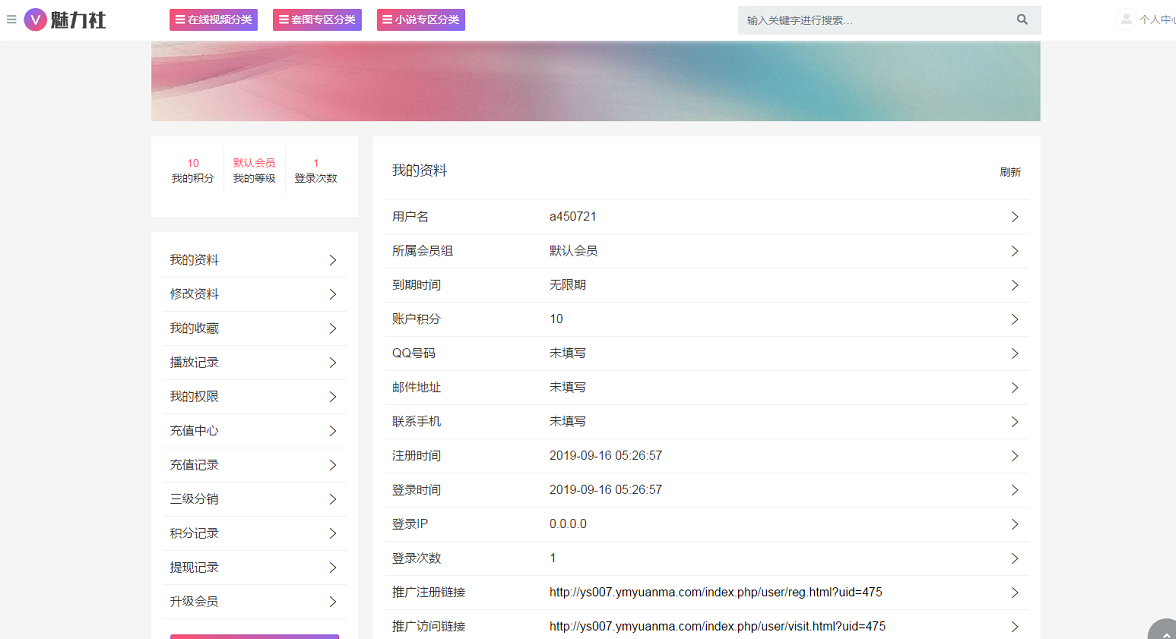The width and height of the screenshot is (1176, 639).
Task: Open 修改资料 in the sidebar
Action: click(x=194, y=294)
